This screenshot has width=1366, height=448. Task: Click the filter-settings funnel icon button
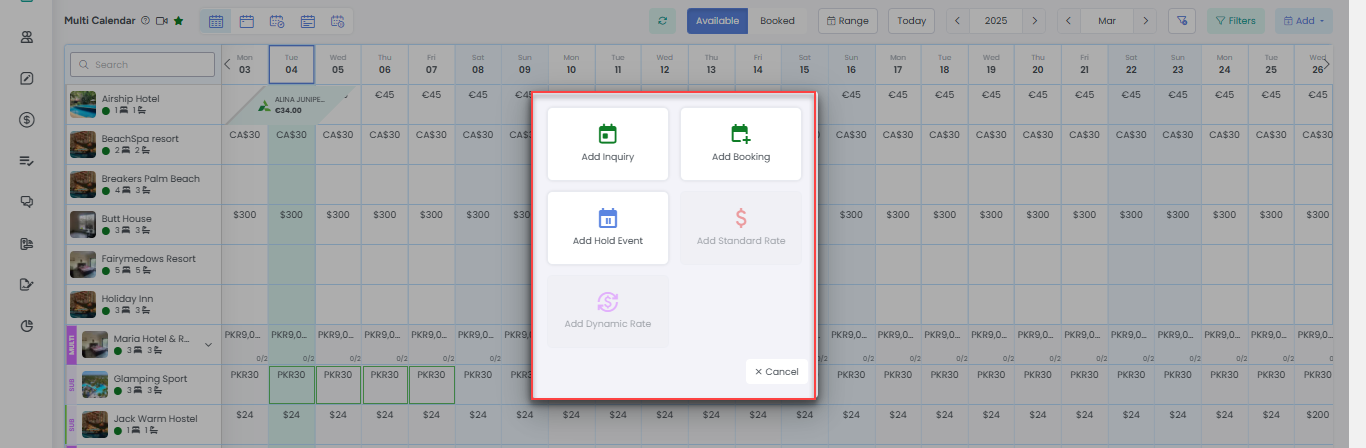click(x=1182, y=20)
